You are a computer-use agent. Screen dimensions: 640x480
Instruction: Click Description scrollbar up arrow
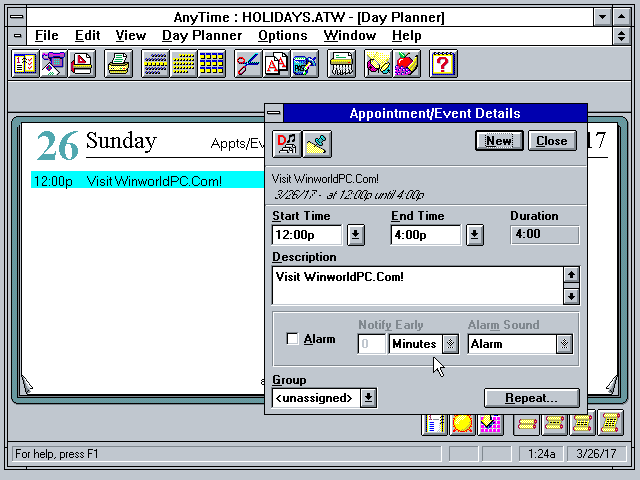(x=571, y=275)
